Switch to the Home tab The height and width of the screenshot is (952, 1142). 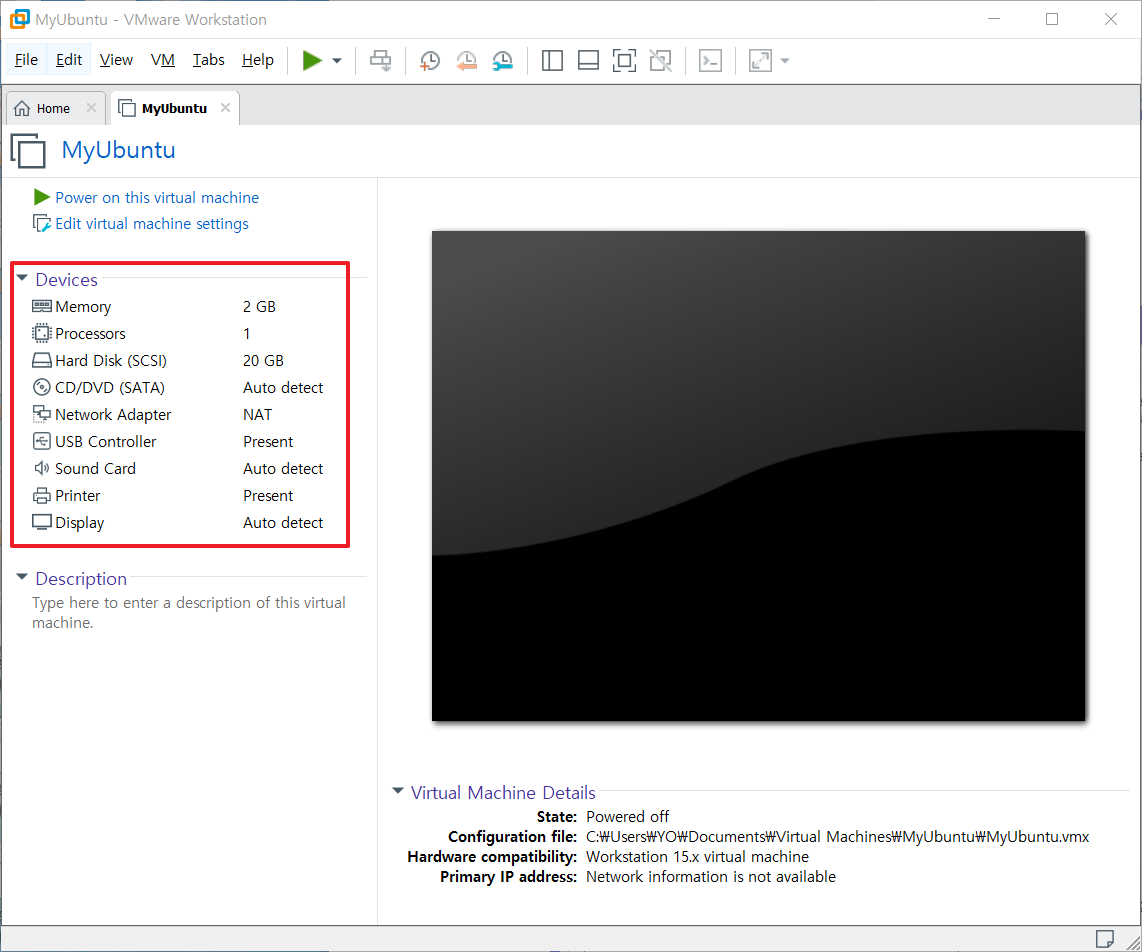pos(53,109)
